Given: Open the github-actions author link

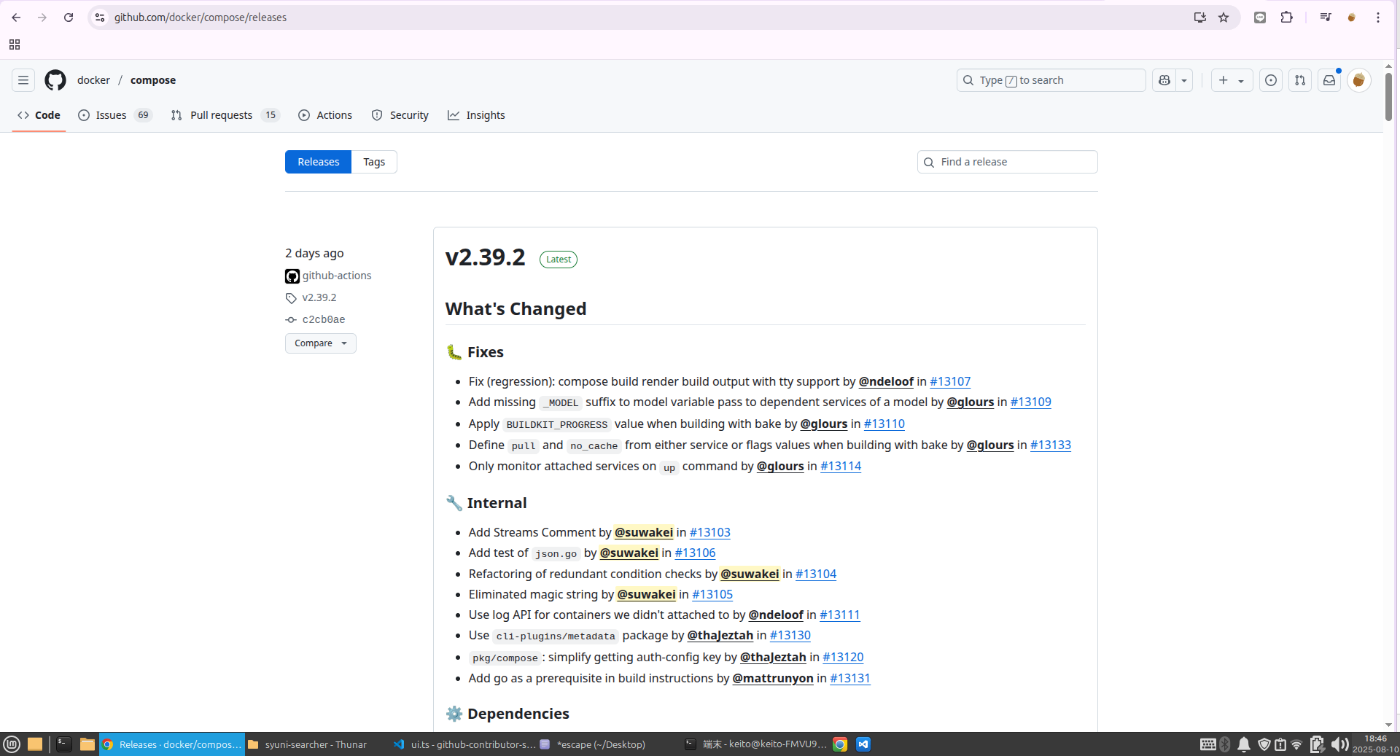Looking at the screenshot, I should (x=337, y=276).
